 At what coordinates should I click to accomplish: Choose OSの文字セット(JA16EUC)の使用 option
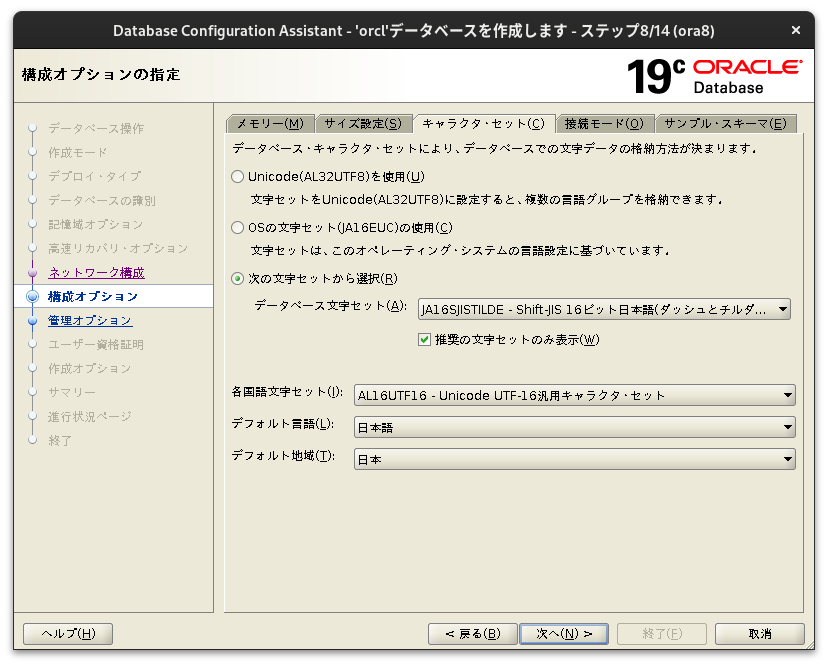[236, 227]
